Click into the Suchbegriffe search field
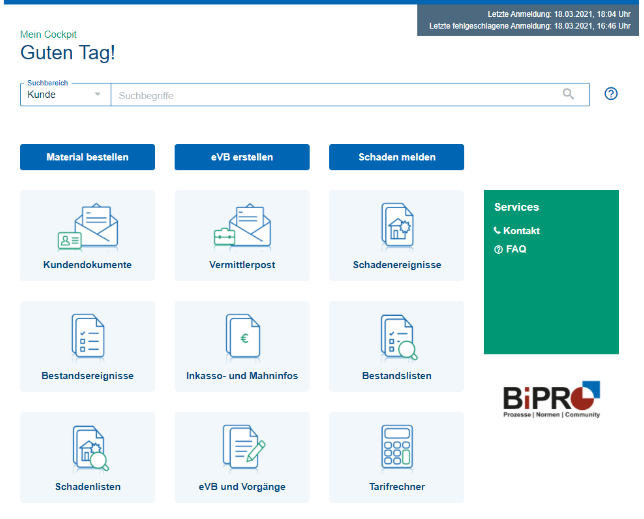 [335, 95]
